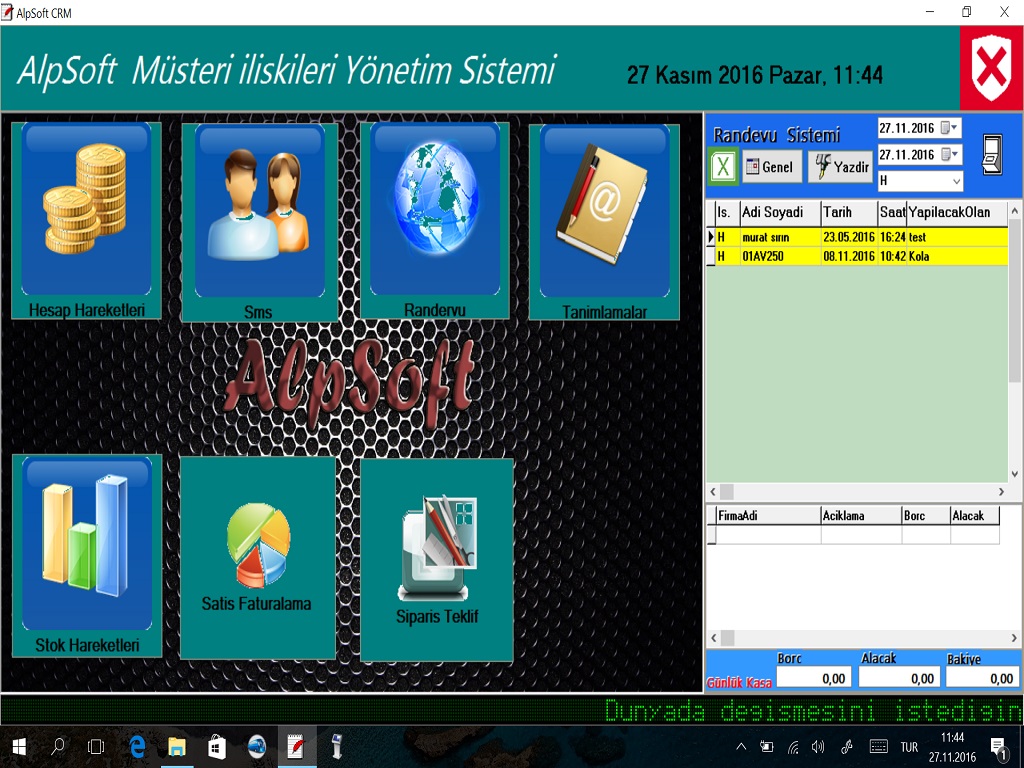Screen dimensions: 1024x768
Task: Click the red shield exit icon
Action: (991, 68)
